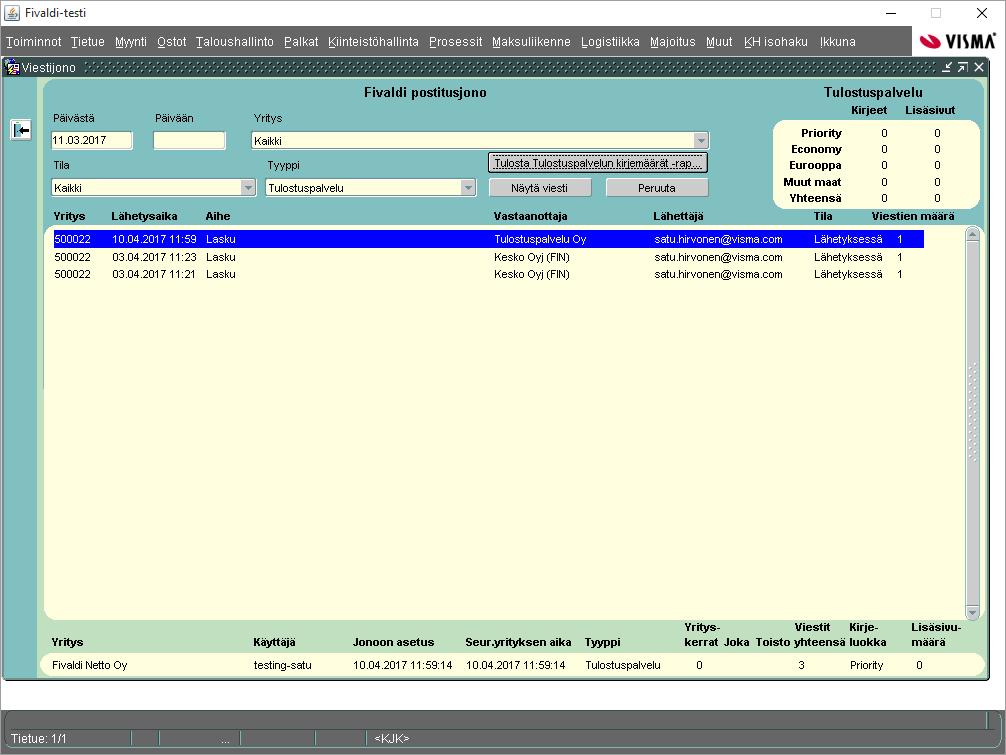Select the row sent 10.04.2017 11:59

[488, 239]
